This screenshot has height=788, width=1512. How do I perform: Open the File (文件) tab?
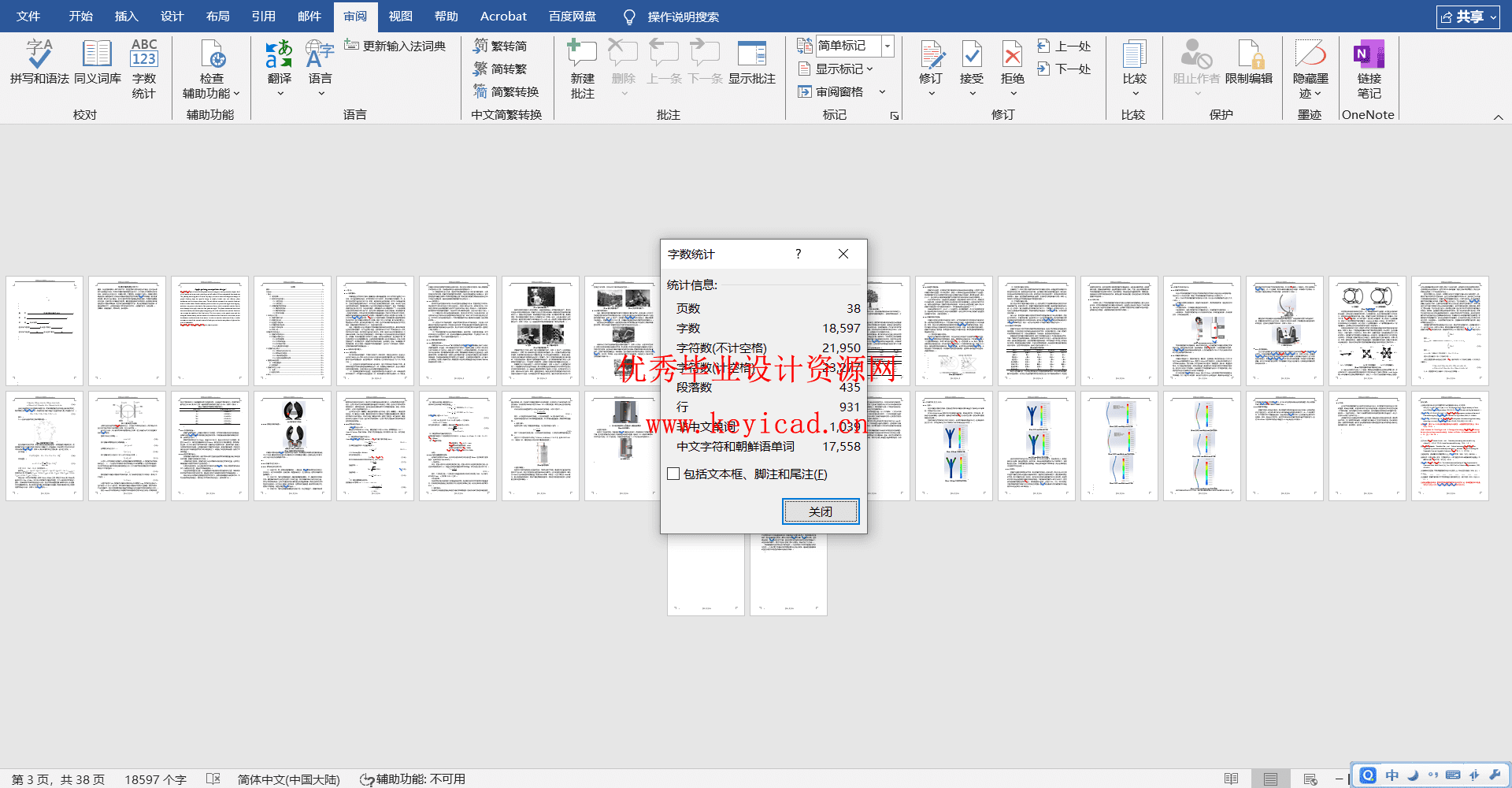click(x=28, y=17)
